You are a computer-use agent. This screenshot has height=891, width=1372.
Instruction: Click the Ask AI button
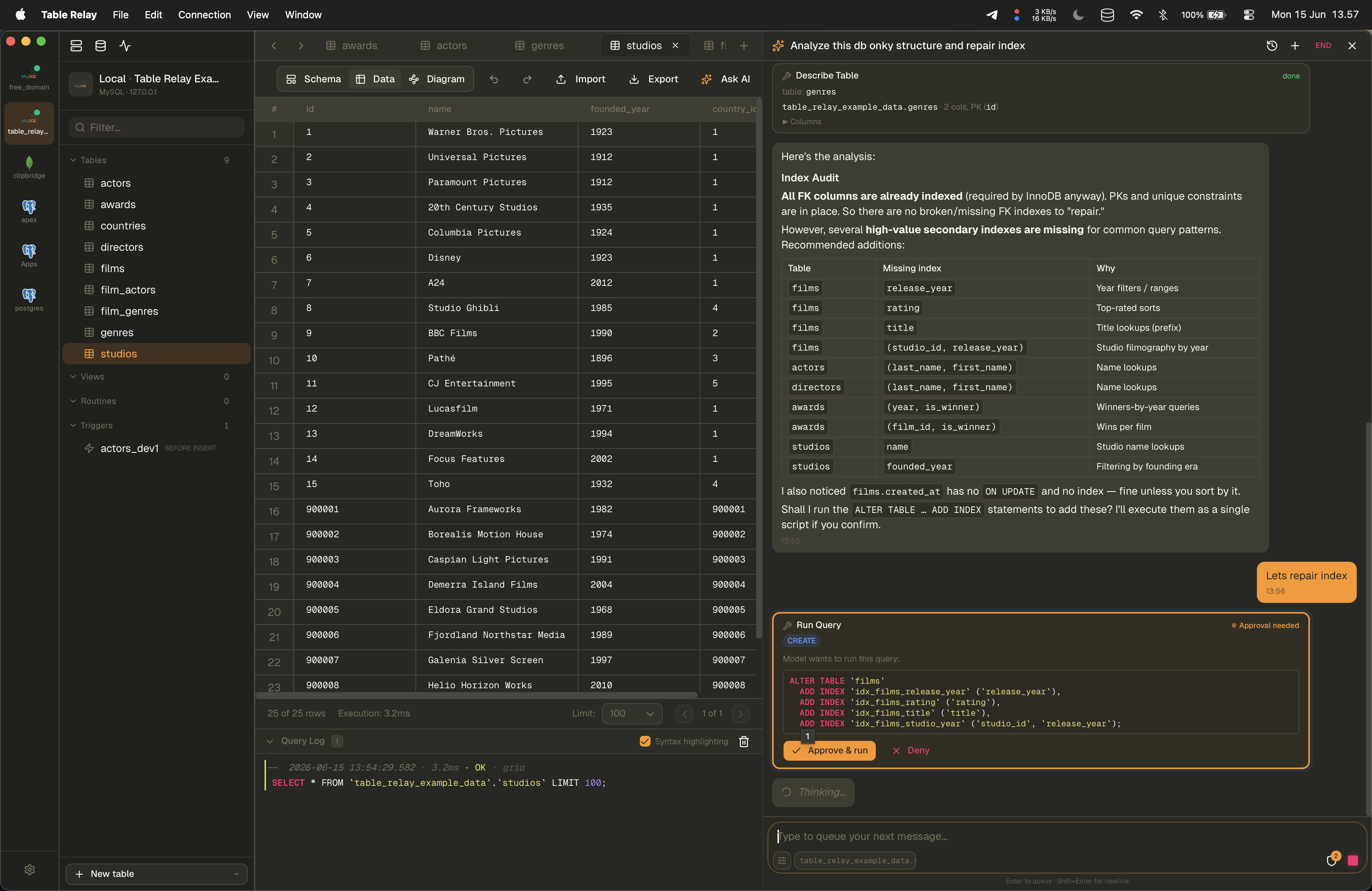(726, 79)
